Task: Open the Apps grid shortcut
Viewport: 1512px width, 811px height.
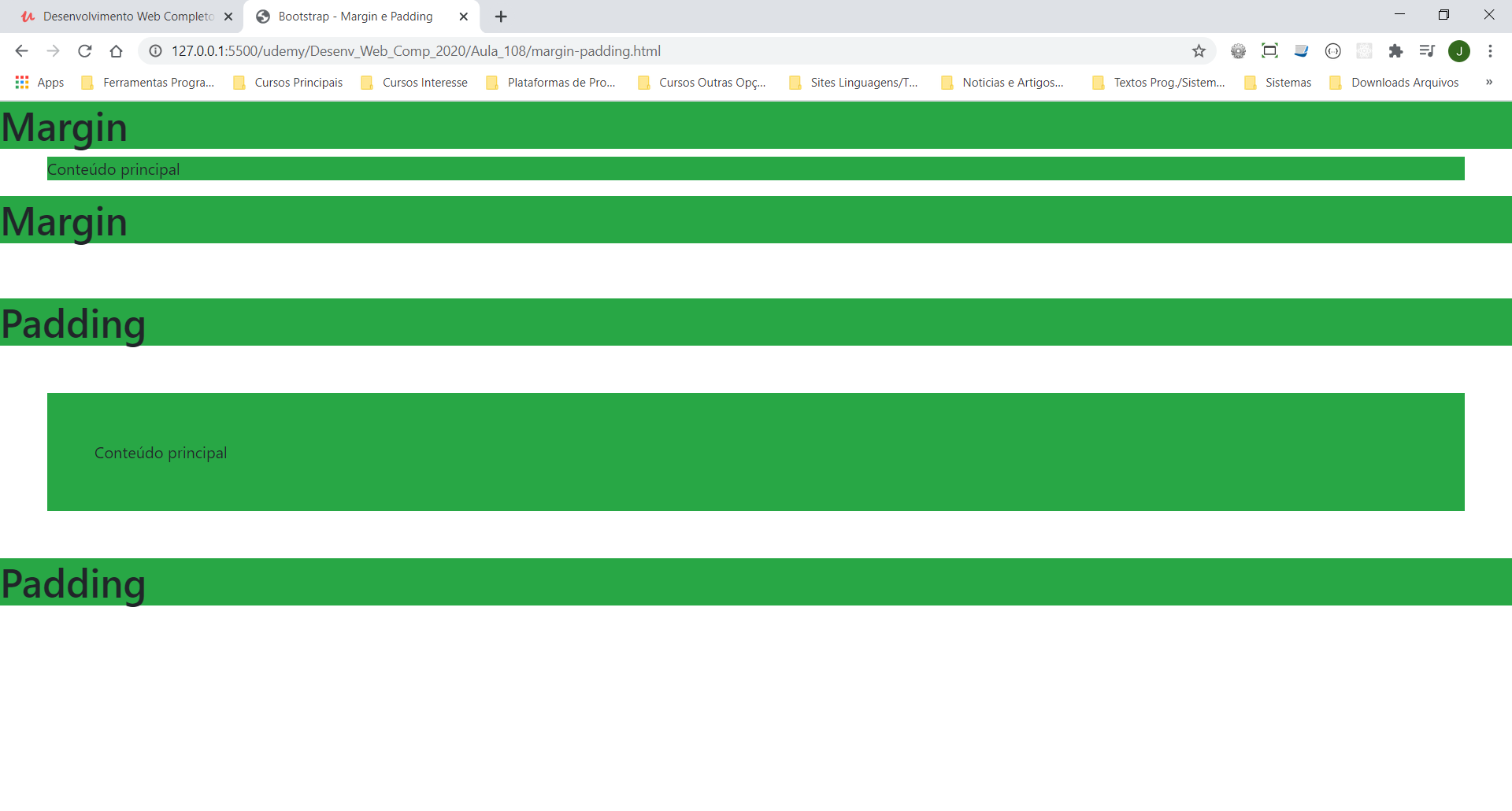Action: click(39, 83)
